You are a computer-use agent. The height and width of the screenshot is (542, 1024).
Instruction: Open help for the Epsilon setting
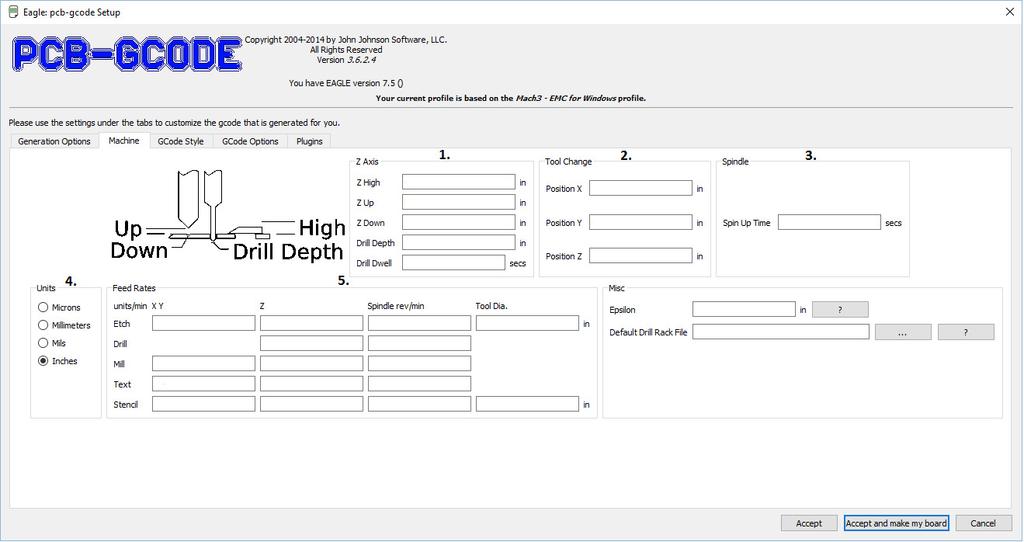point(840,310)
